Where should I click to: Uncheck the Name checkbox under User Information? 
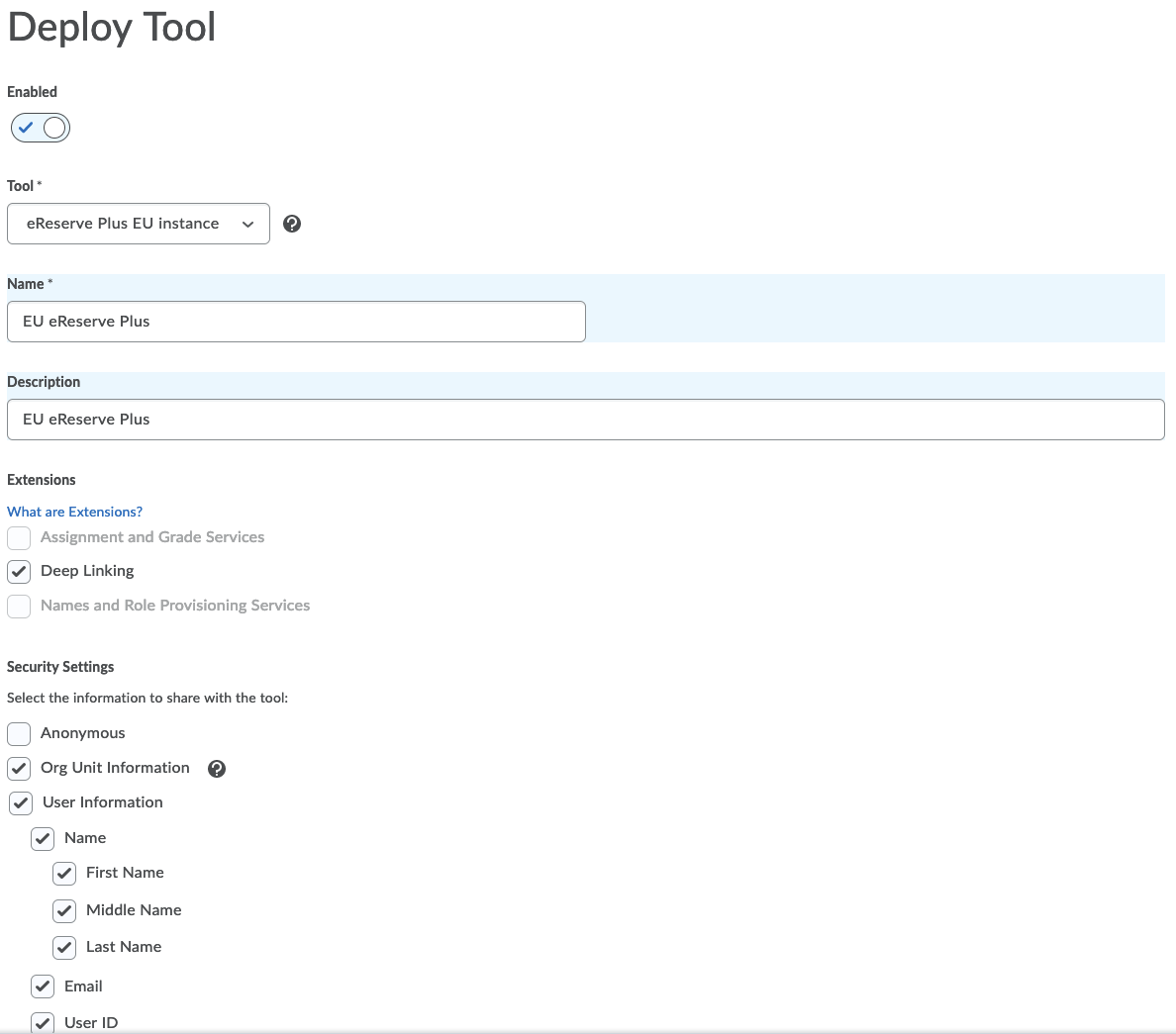pyautogui.click(x=43, y=839)
